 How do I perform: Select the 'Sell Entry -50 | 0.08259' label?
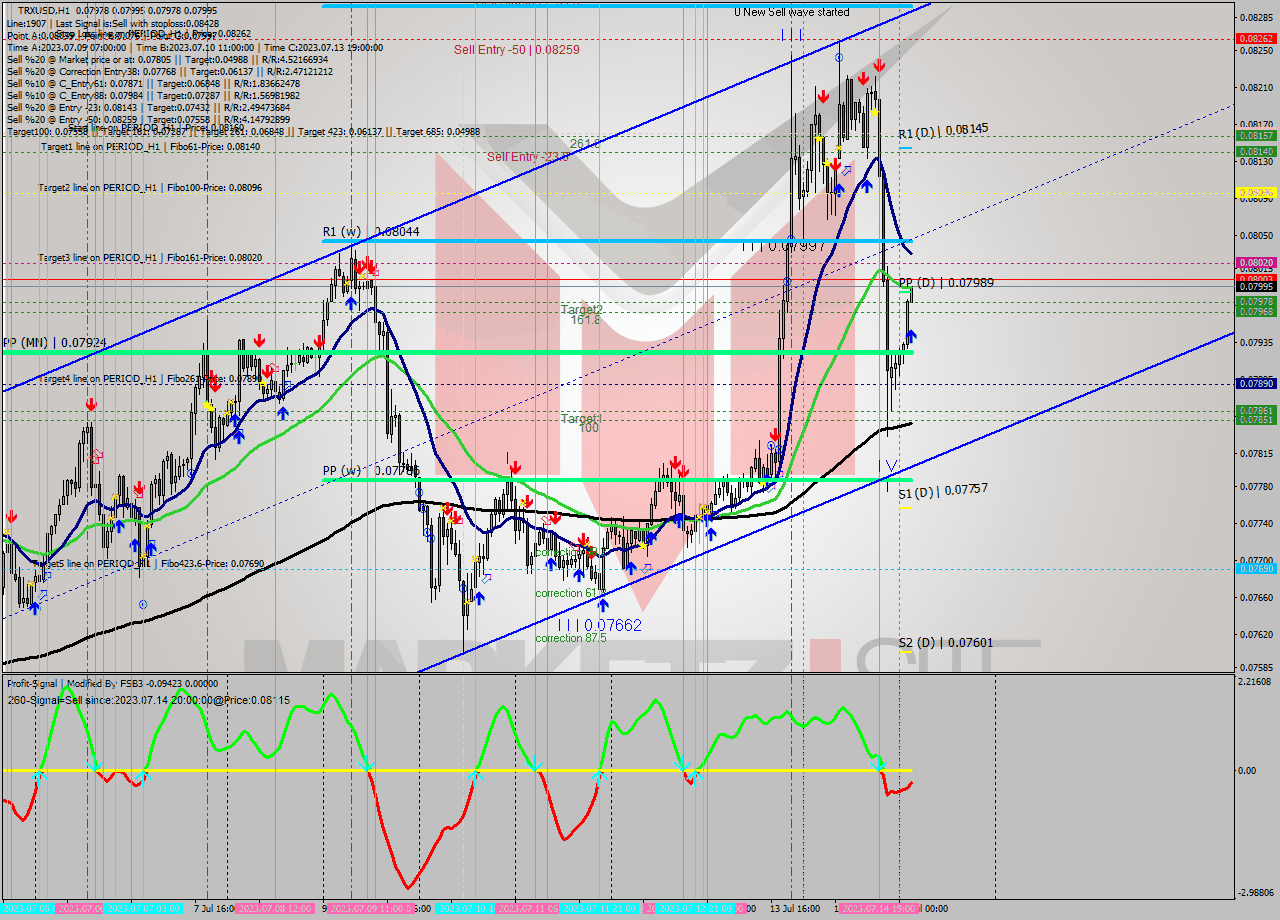point(516,49)
